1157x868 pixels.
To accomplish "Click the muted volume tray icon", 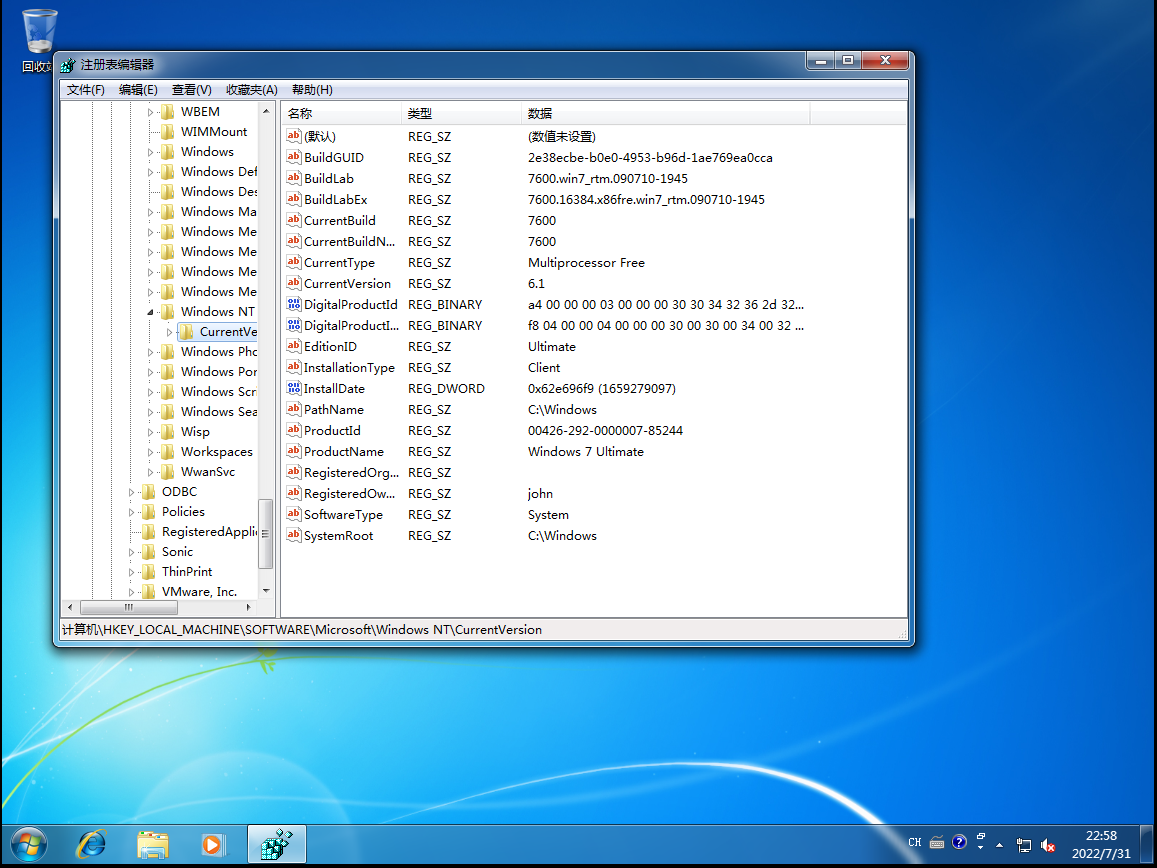I will [x=1047, y=845].
